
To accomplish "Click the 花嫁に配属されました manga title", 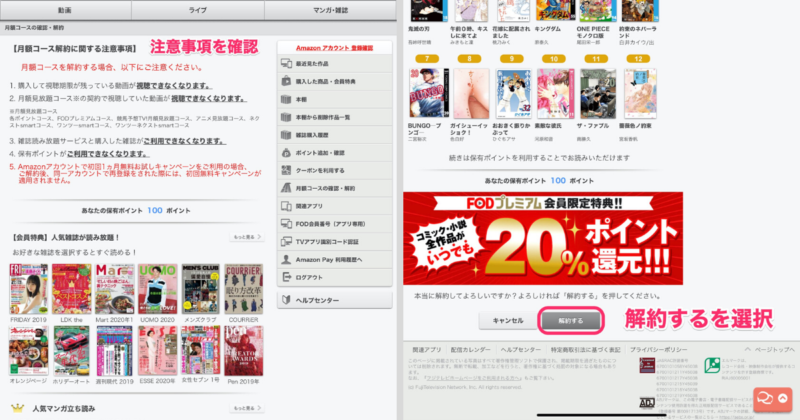I will pyautogui.click(x=511, y=32).
